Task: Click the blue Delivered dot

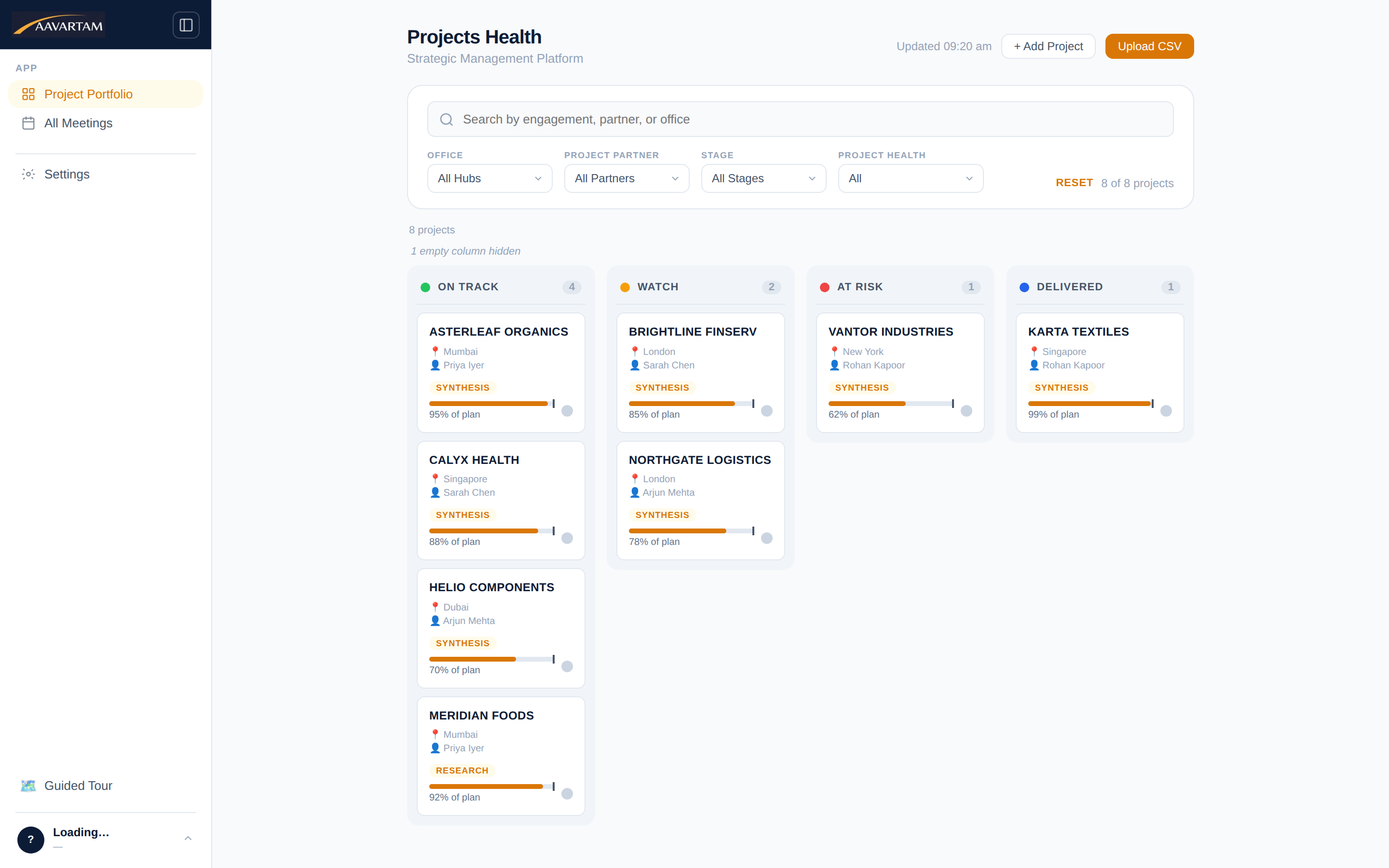Action: pos(1024,287)
